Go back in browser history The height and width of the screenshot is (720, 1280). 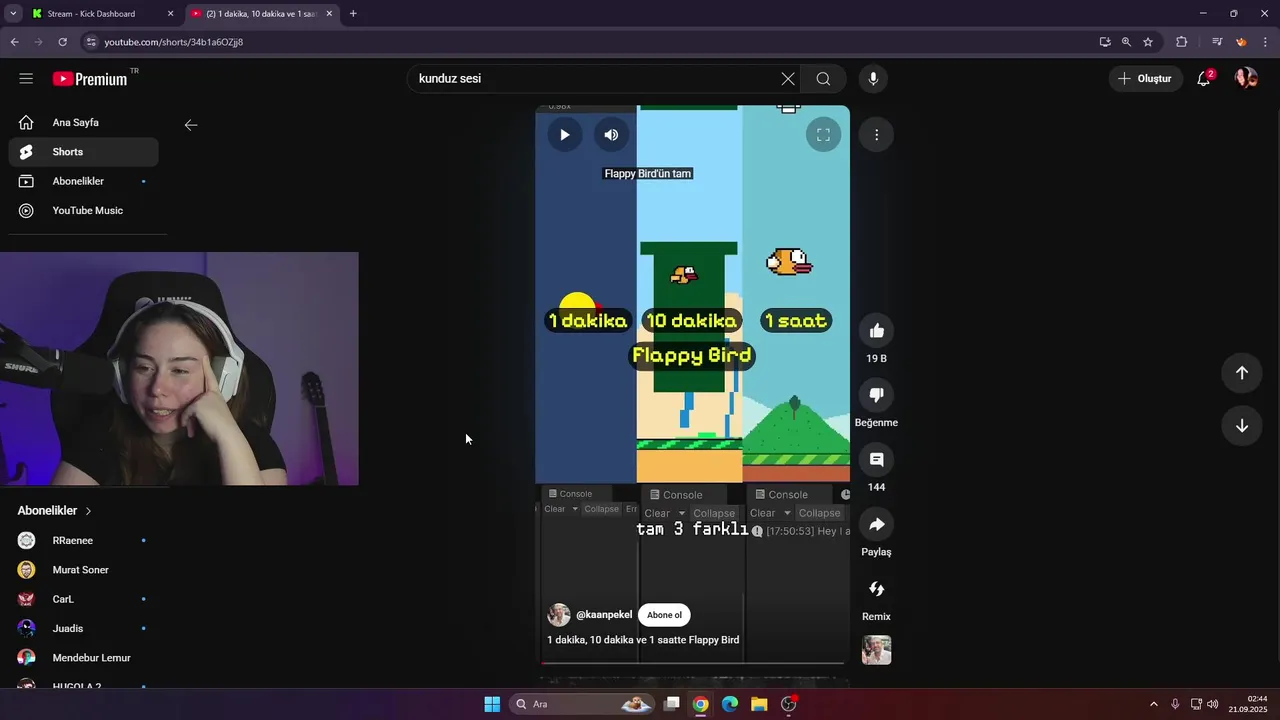pos(14,42)
